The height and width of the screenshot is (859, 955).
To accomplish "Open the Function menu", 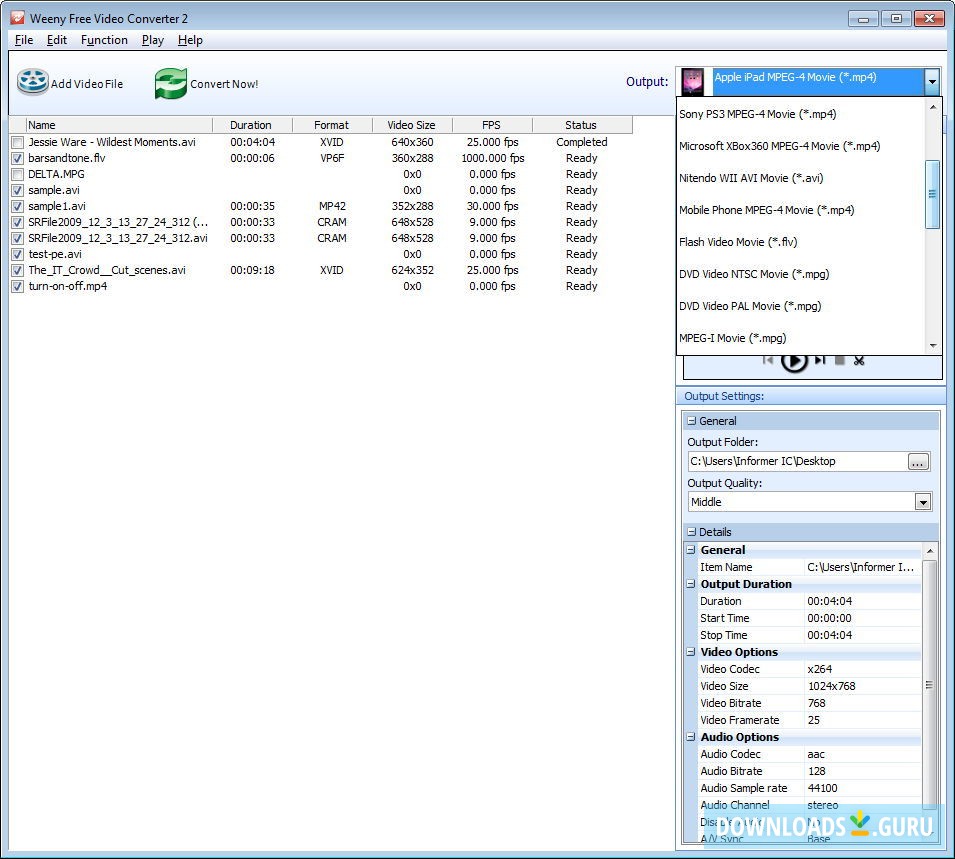I will point(104,40).
